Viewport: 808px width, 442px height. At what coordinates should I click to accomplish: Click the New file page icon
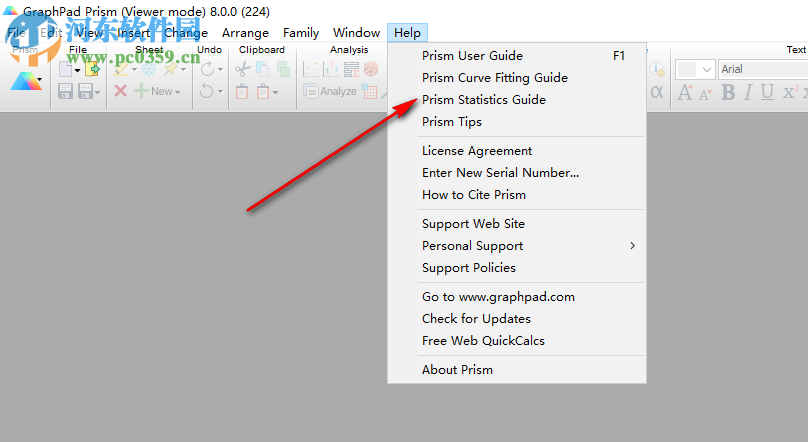pos(65,69)
